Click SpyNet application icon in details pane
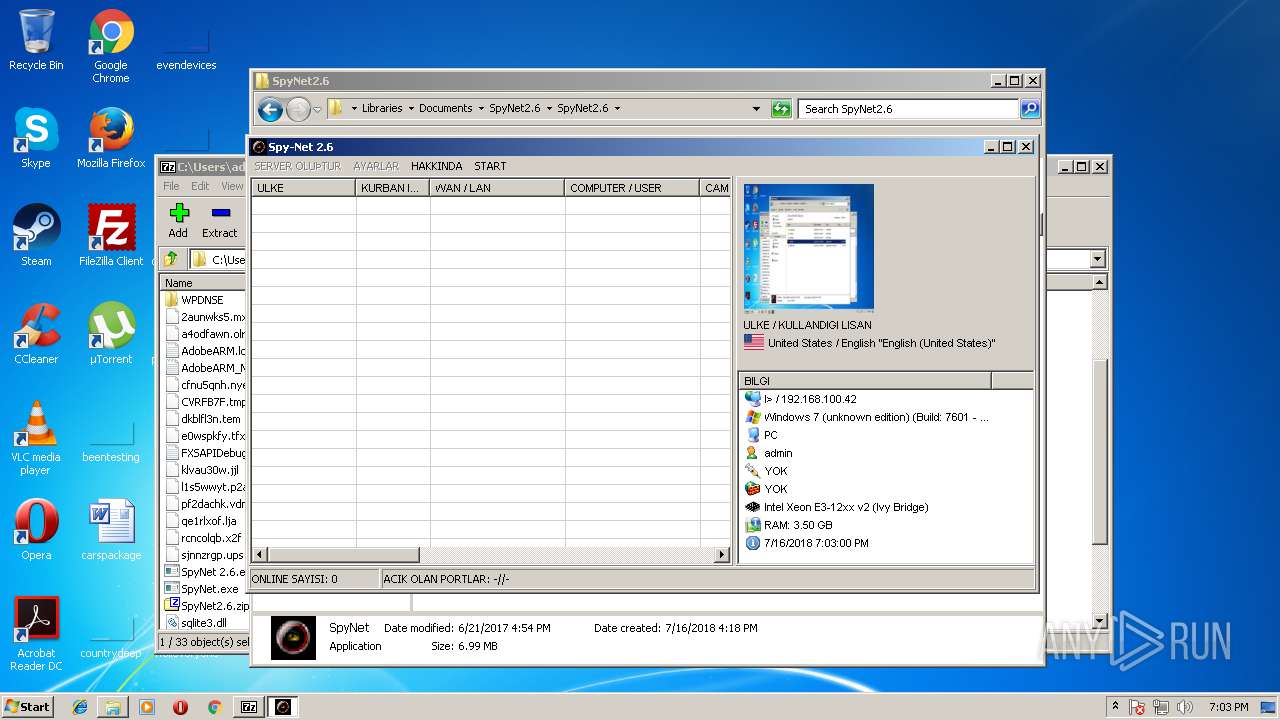 point(293,638)
